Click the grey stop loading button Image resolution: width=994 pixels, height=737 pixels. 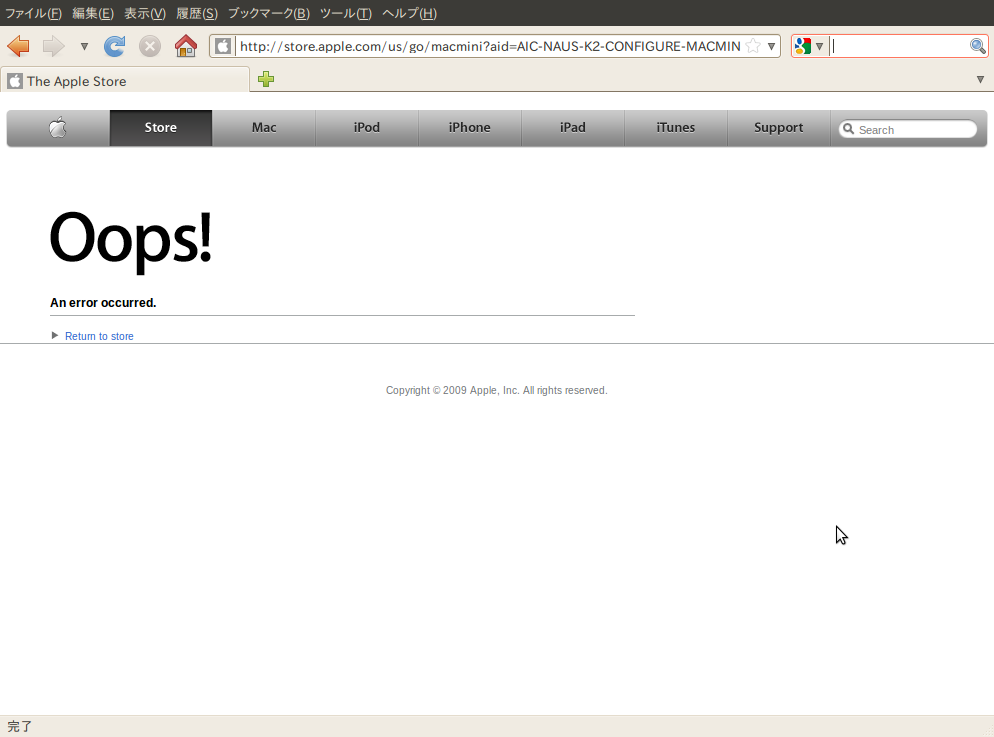[150, 46]
